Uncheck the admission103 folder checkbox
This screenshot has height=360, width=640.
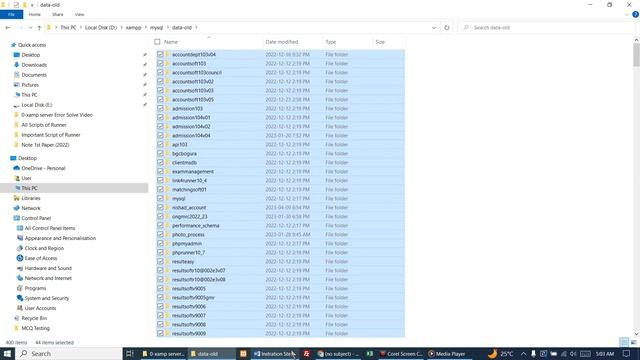pyautogui.click(x=160, y=109)
